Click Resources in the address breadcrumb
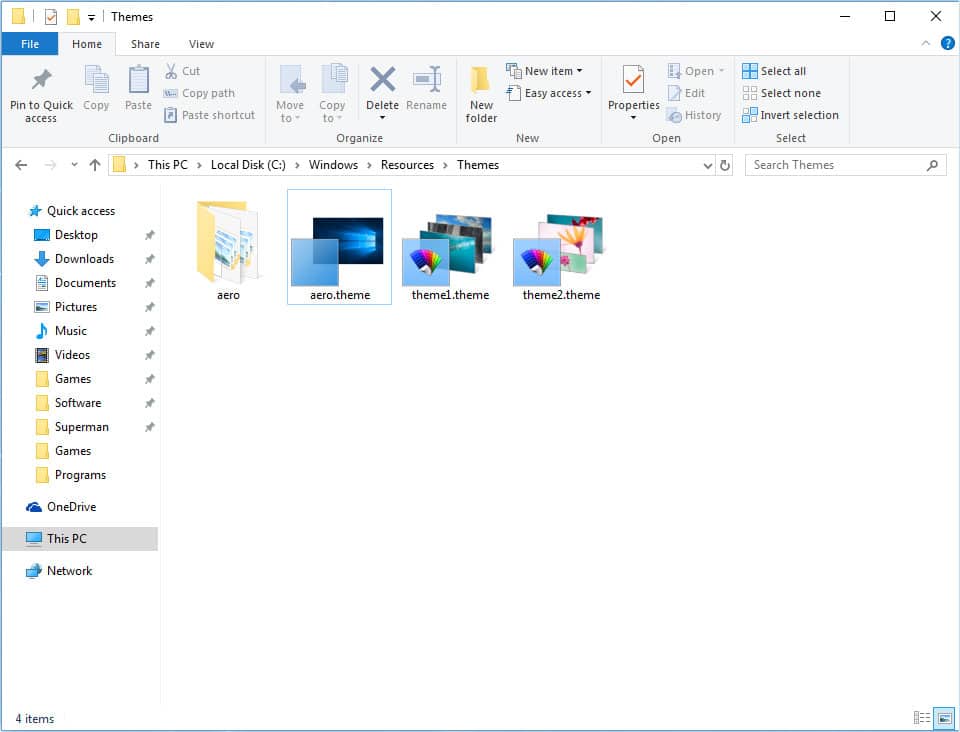This screenshot has width=960, height=732. pyautogui.click(x=407, y=165)
